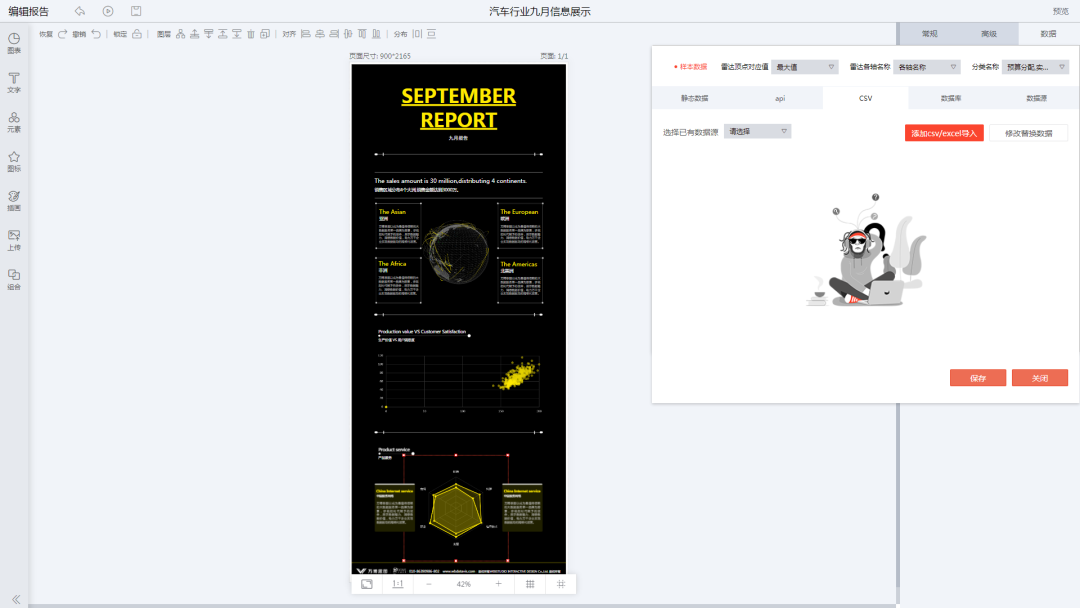Click the duplicate copy icon in toolbar
Screen dimensions: 1080x608
pos(265,34)
